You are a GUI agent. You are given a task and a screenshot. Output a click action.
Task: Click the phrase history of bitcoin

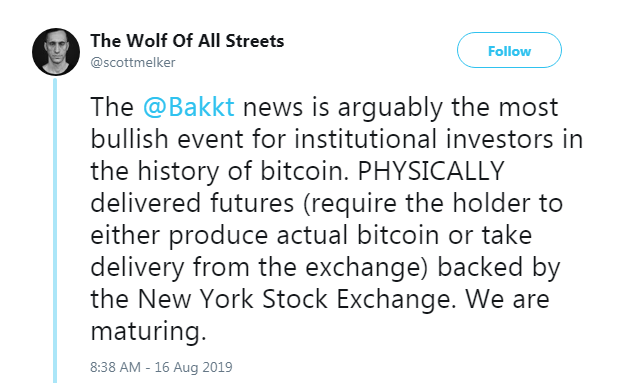click(243, 171)
